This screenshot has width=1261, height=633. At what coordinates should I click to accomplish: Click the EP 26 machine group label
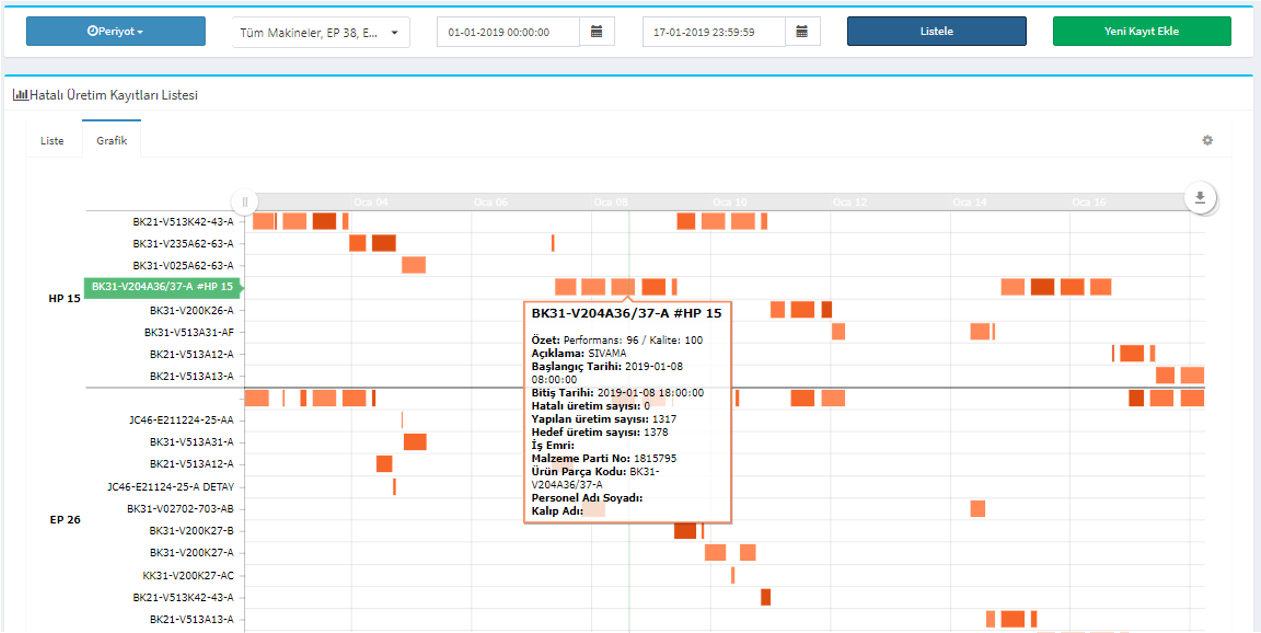(x=65, y=520)
